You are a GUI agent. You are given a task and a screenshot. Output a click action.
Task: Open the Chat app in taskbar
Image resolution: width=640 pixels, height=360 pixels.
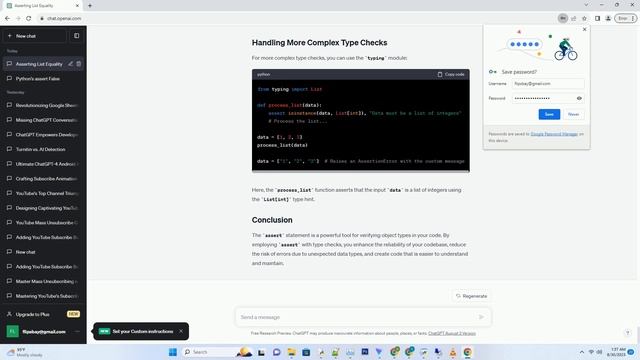(277, 352)
